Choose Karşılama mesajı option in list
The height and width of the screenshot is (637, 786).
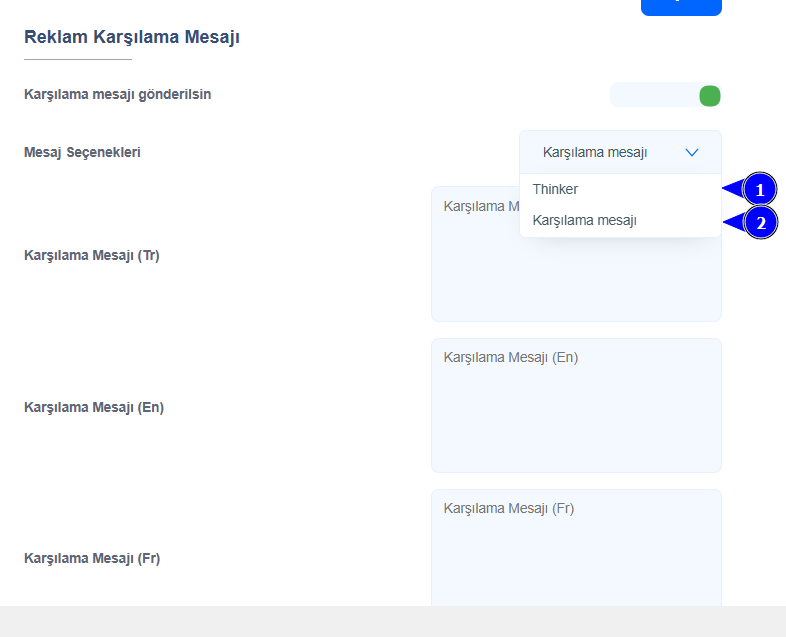pos(620,221)
